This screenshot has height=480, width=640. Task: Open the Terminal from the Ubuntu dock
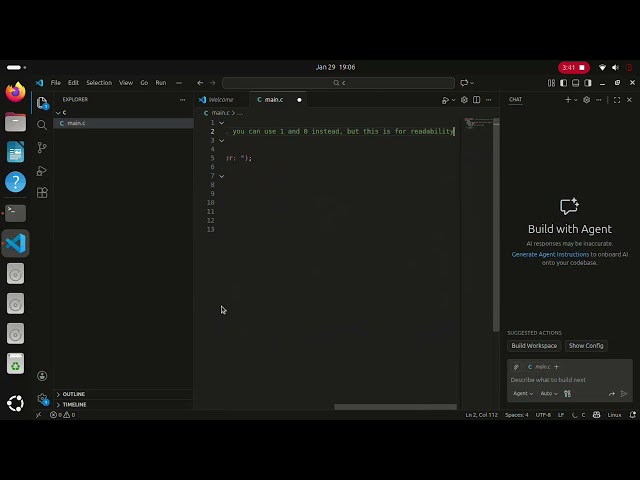click(x=16, y=213)
